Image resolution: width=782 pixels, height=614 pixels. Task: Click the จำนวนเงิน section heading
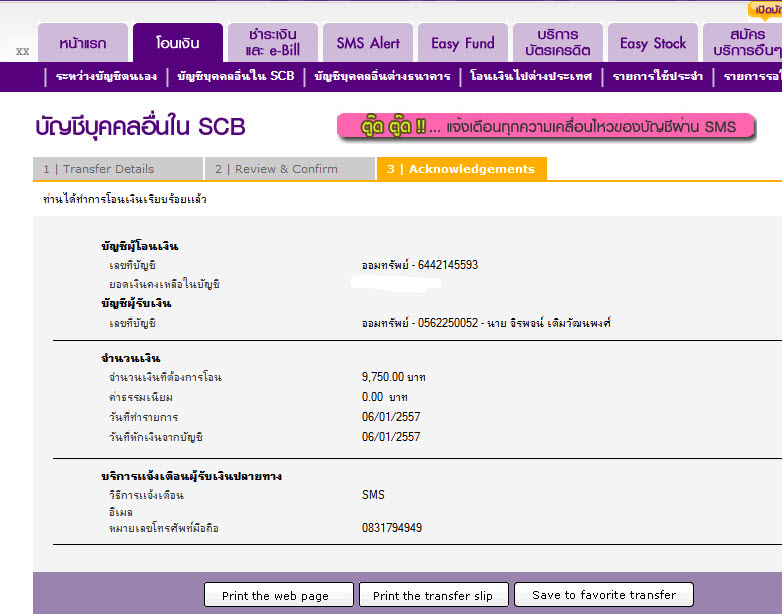point(130,358)
